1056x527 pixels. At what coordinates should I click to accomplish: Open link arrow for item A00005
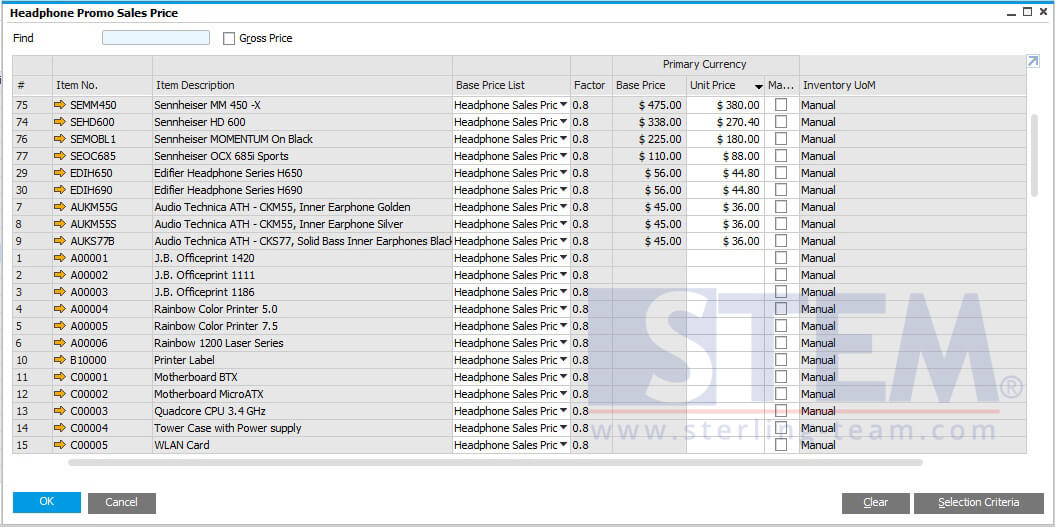[60, 326]
